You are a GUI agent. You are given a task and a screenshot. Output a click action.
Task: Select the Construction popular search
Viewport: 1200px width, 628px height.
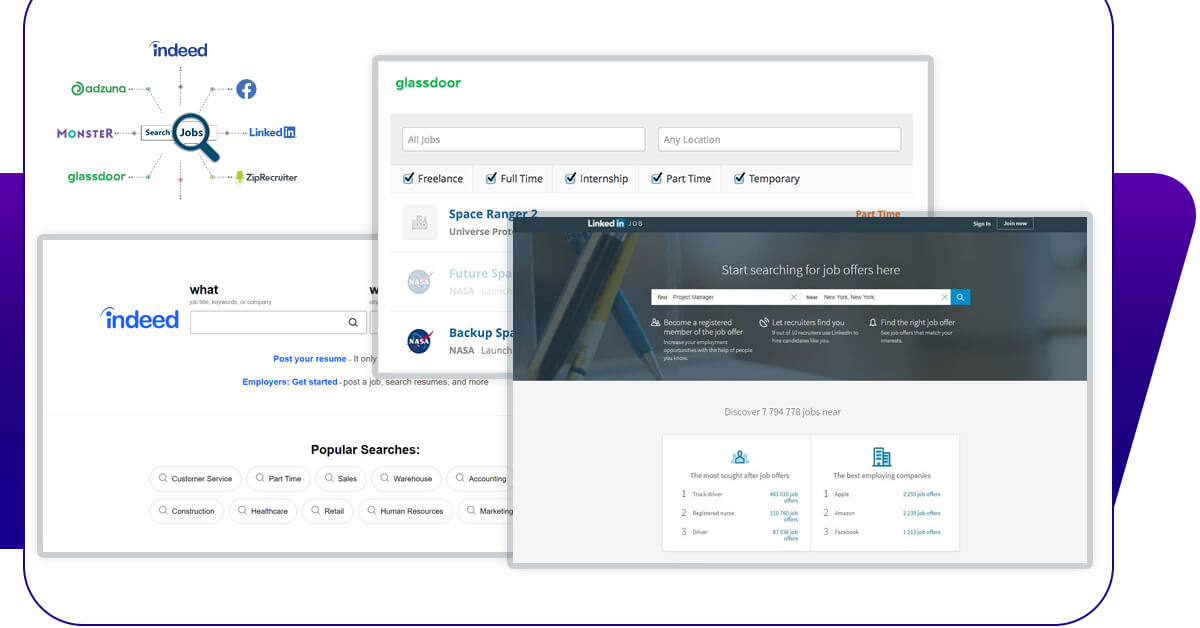(187, 511)
